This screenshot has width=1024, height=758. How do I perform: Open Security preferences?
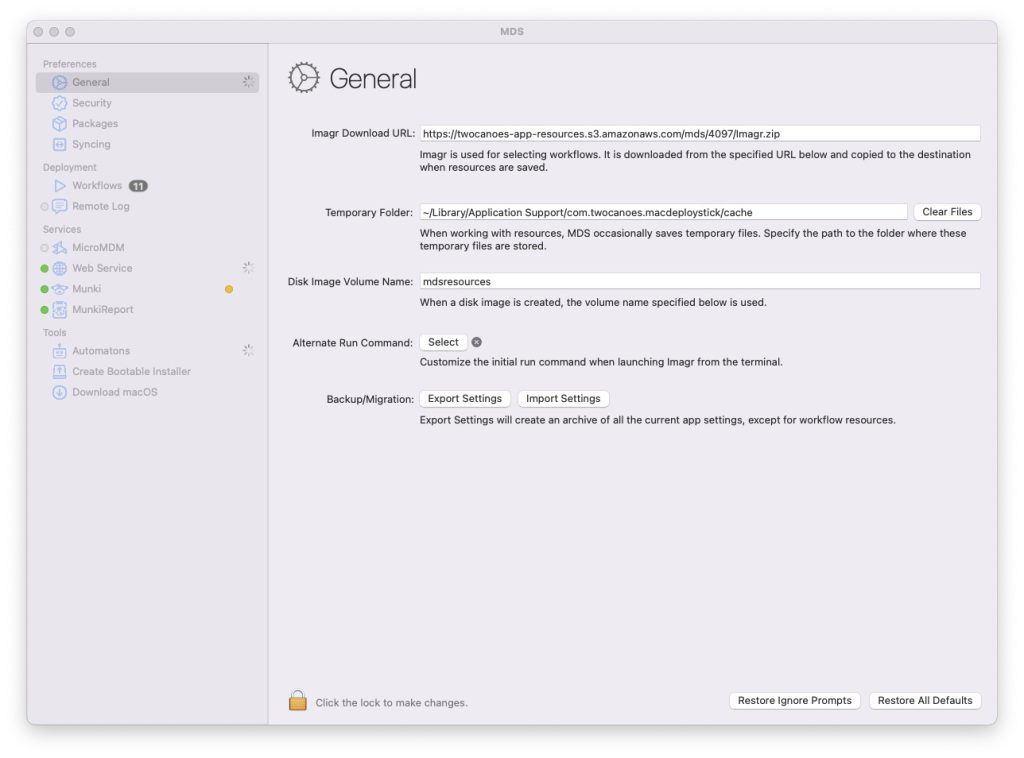pyautogui.click(x=148, y=103)
